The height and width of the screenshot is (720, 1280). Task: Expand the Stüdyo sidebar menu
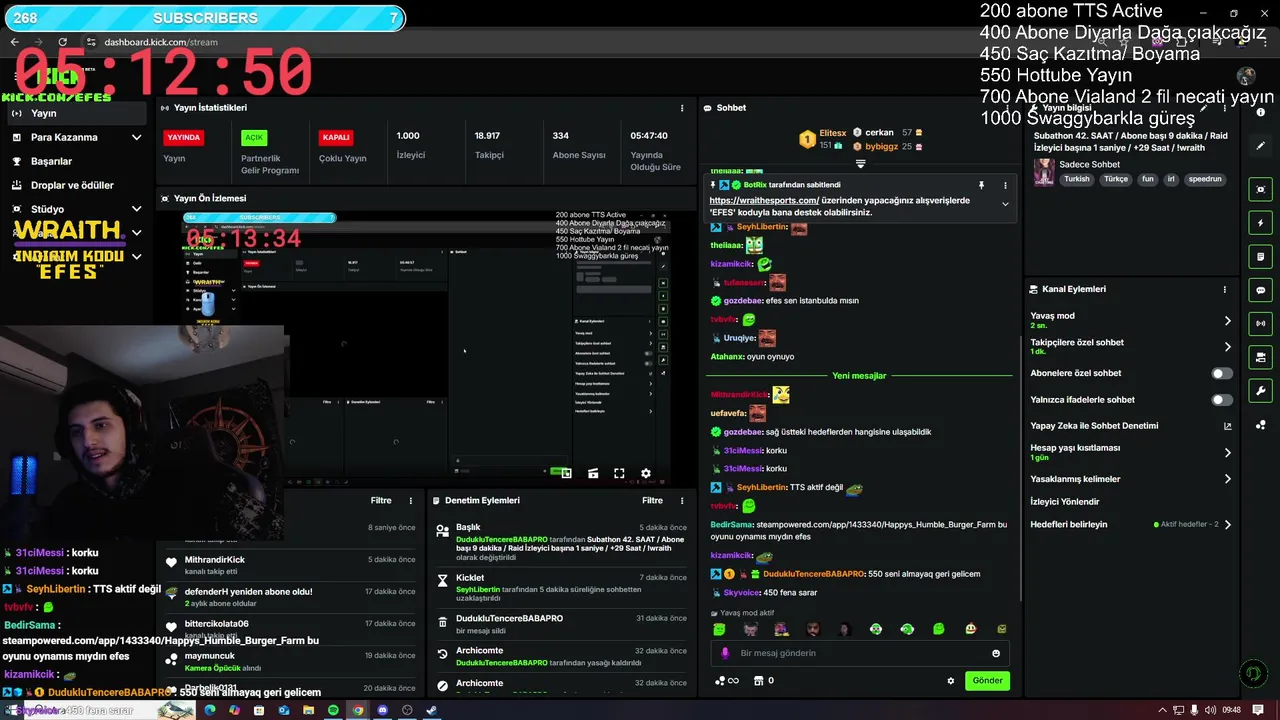[137, 209]
